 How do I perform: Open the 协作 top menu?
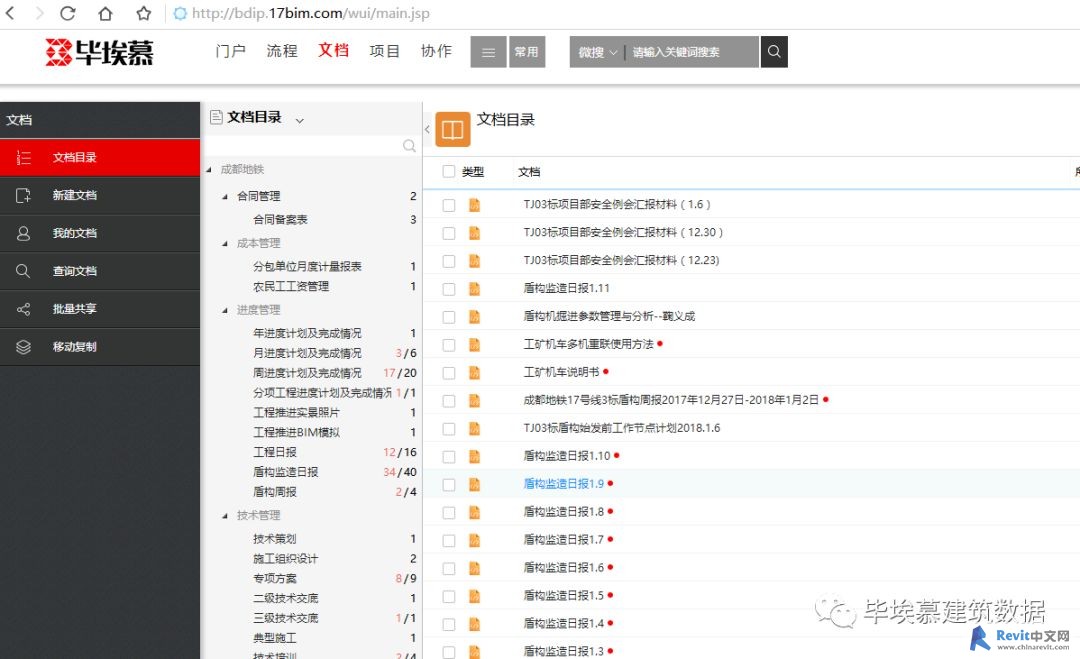437,51
